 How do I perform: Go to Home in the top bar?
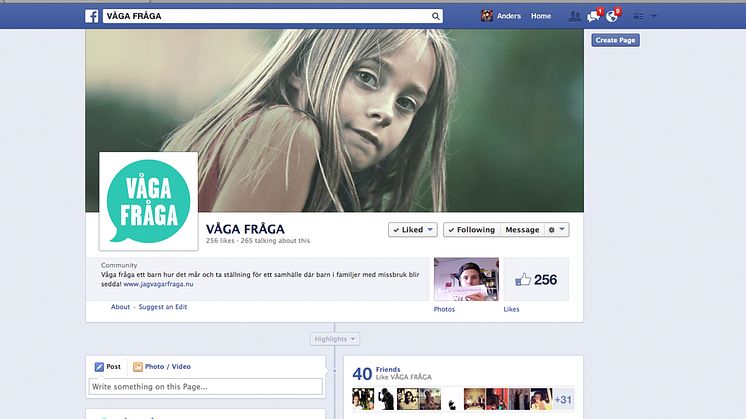[540, 16]
